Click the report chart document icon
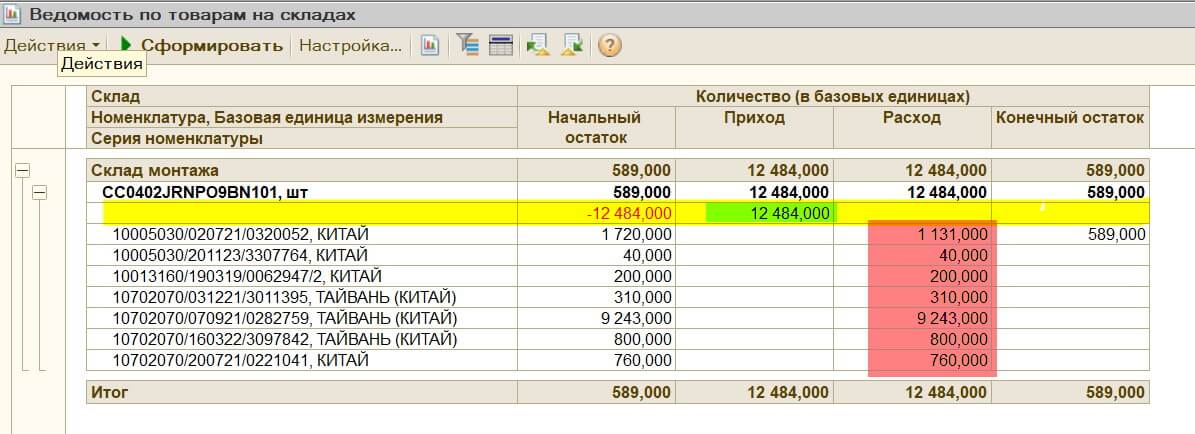Screen dimensions: 1195x434 [430, 45]
